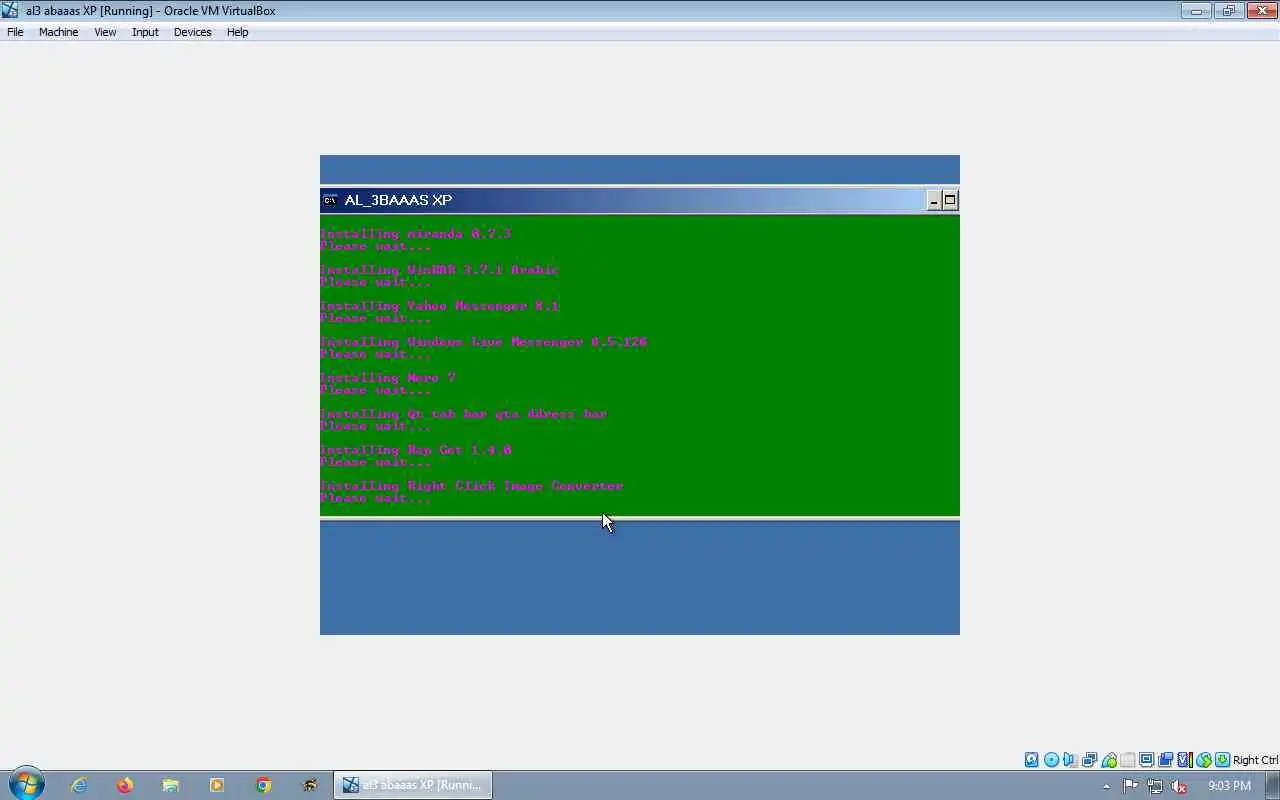Open the File menu
1280x800 pixels.
click(x=15, y=32)
